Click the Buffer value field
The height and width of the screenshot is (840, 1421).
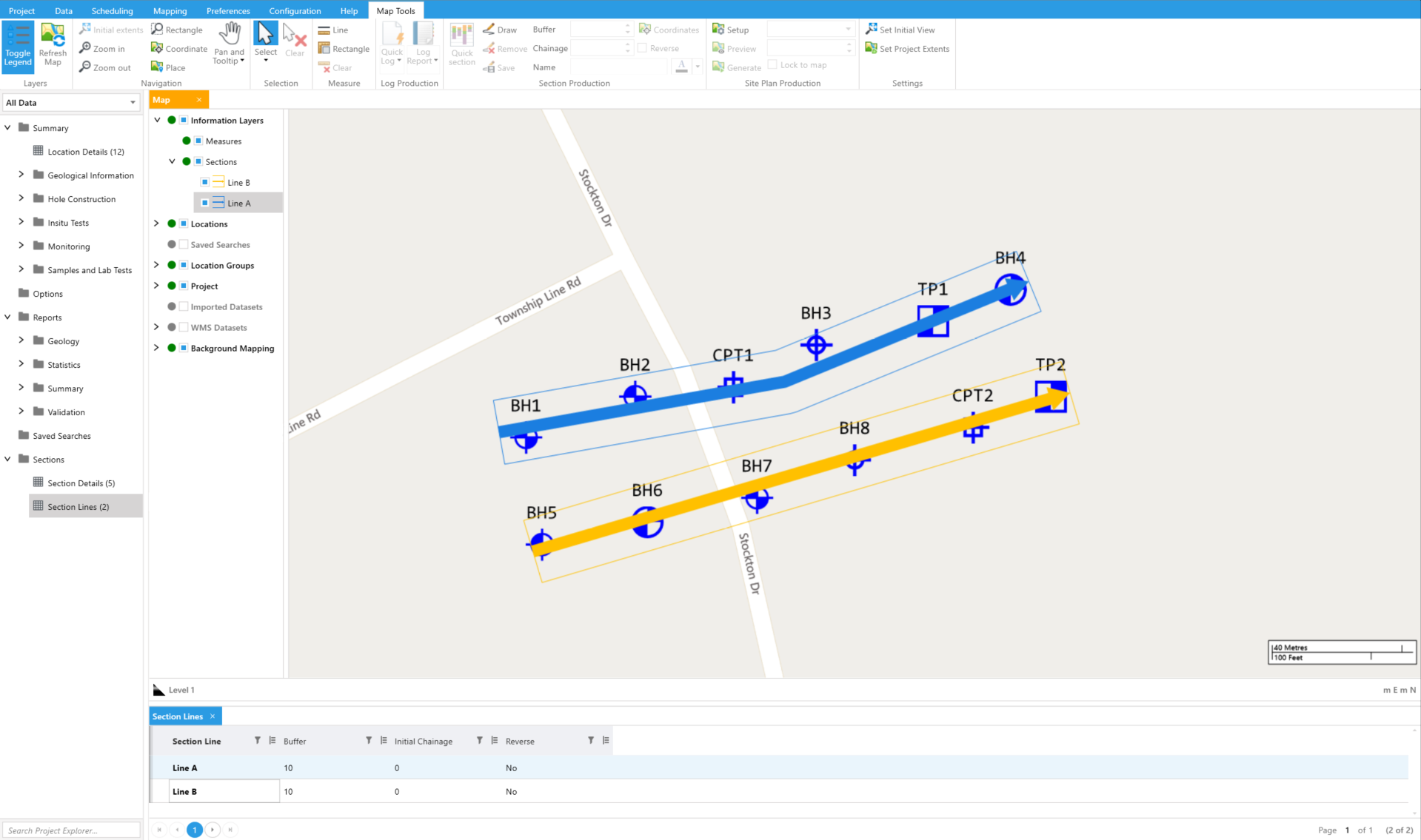601,30
